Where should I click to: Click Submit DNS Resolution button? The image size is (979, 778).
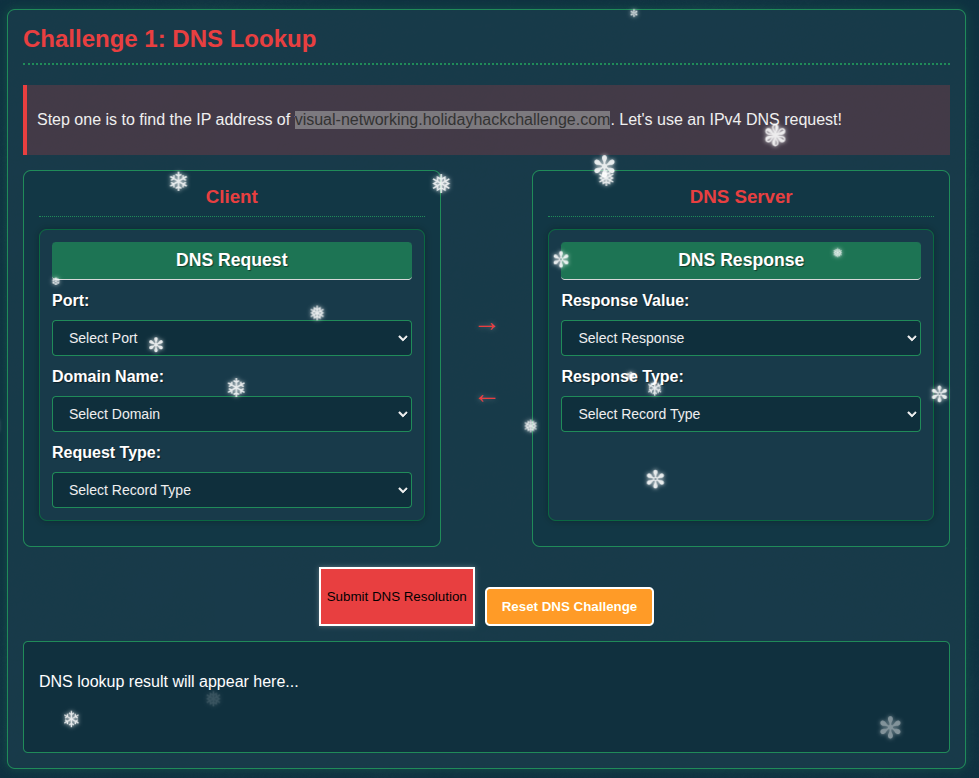[x=396, y=597]
